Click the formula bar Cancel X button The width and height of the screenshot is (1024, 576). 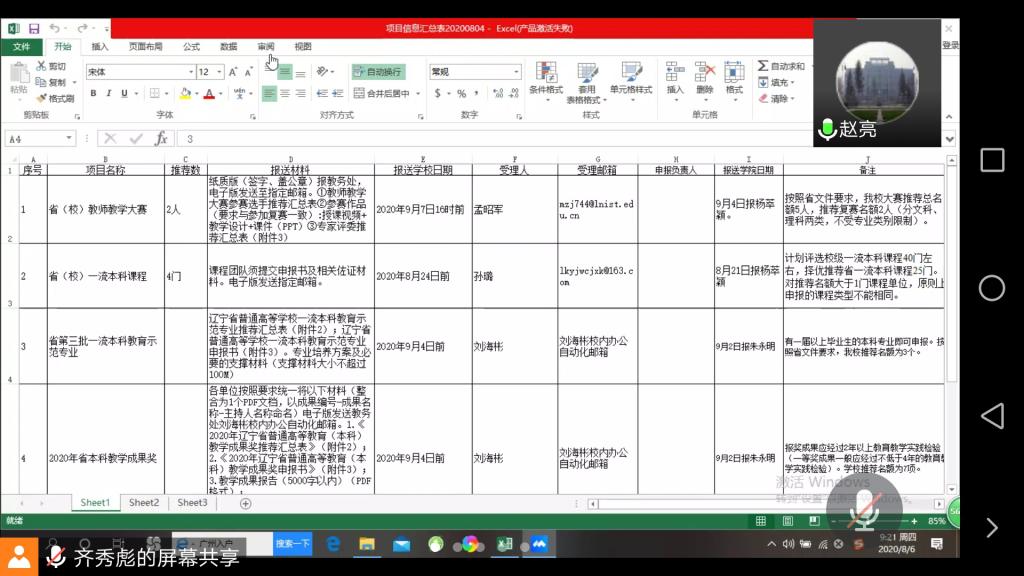110,138
